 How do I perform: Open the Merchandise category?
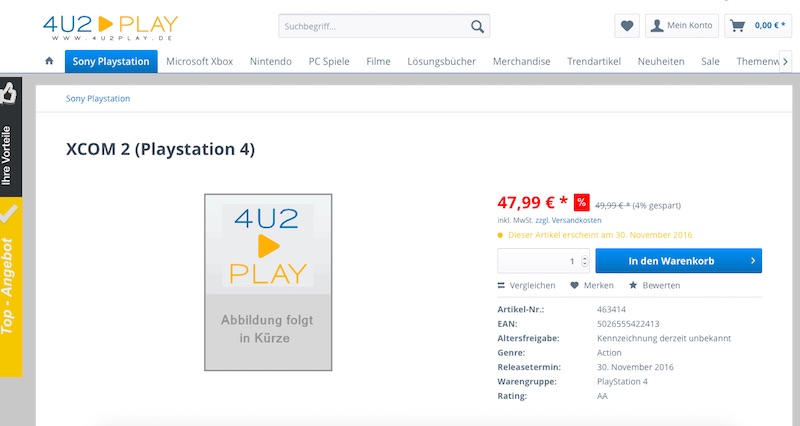[521, 61]
